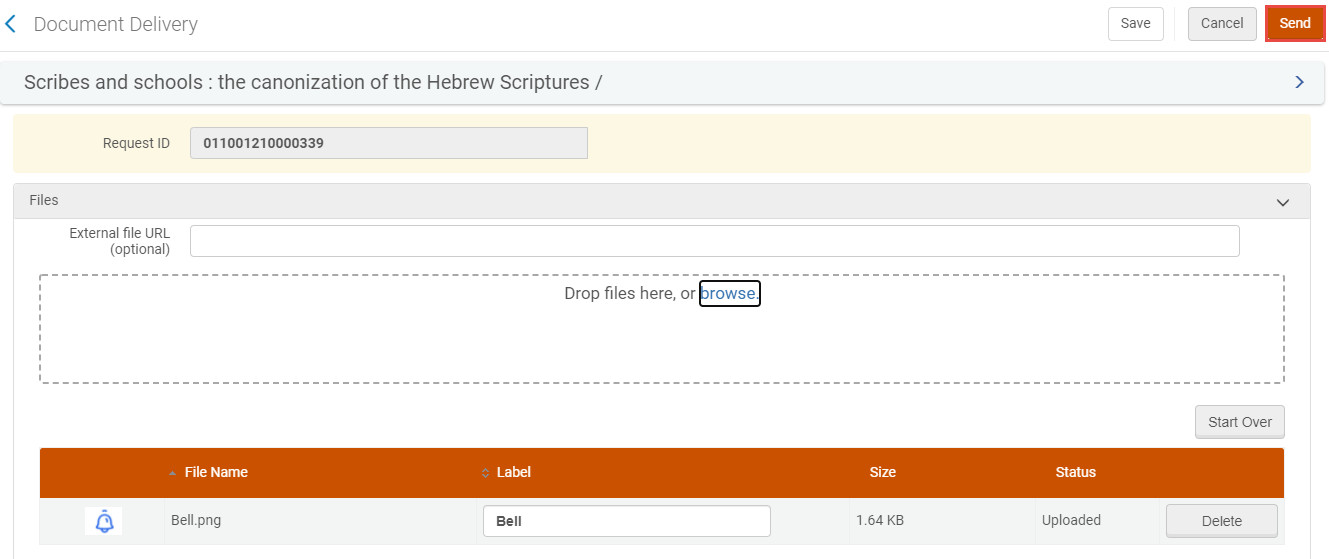Send the document delivery request

click(x=1294, y=24)
